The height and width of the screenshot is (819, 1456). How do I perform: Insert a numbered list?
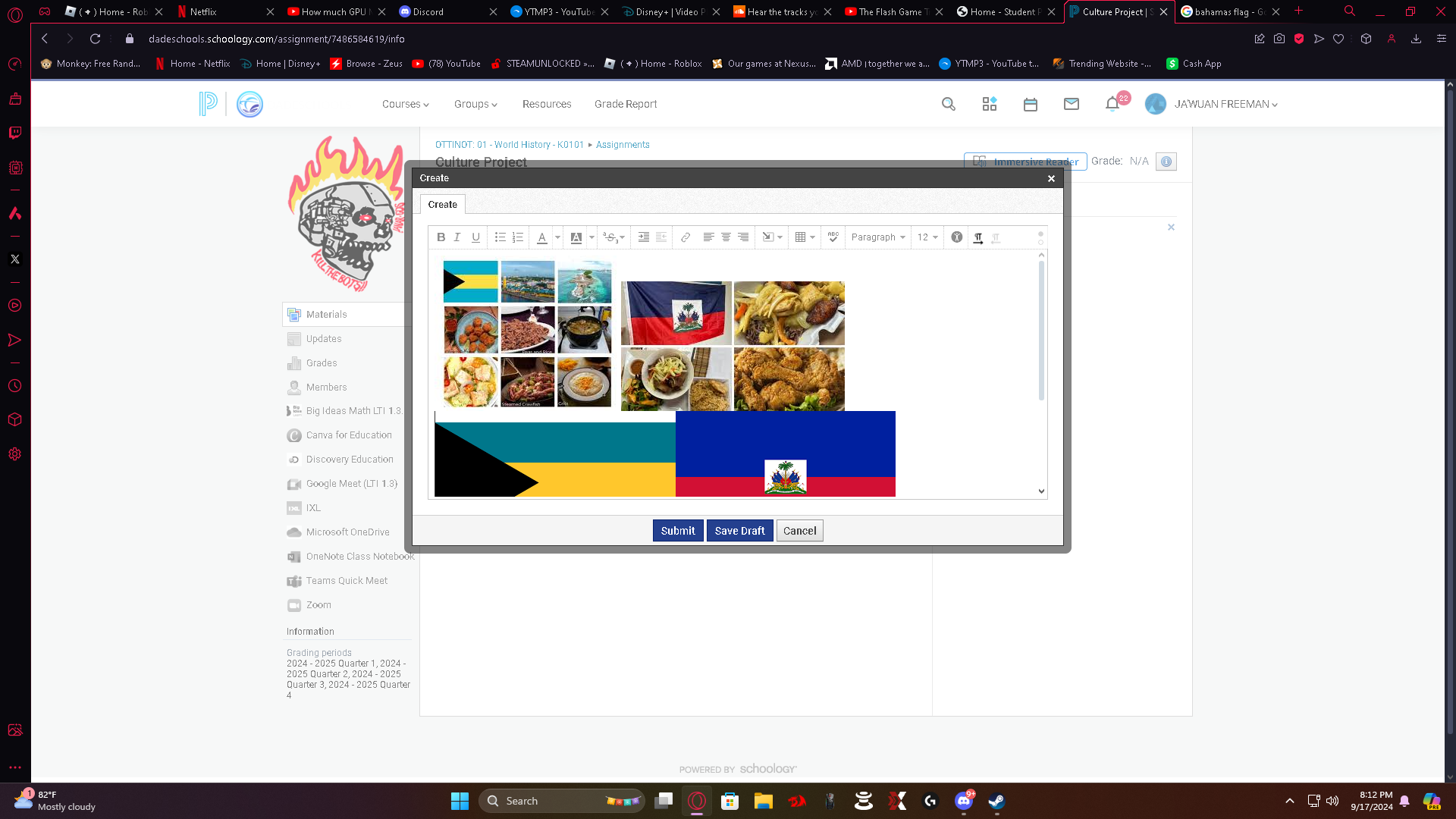tap(518, 237)
